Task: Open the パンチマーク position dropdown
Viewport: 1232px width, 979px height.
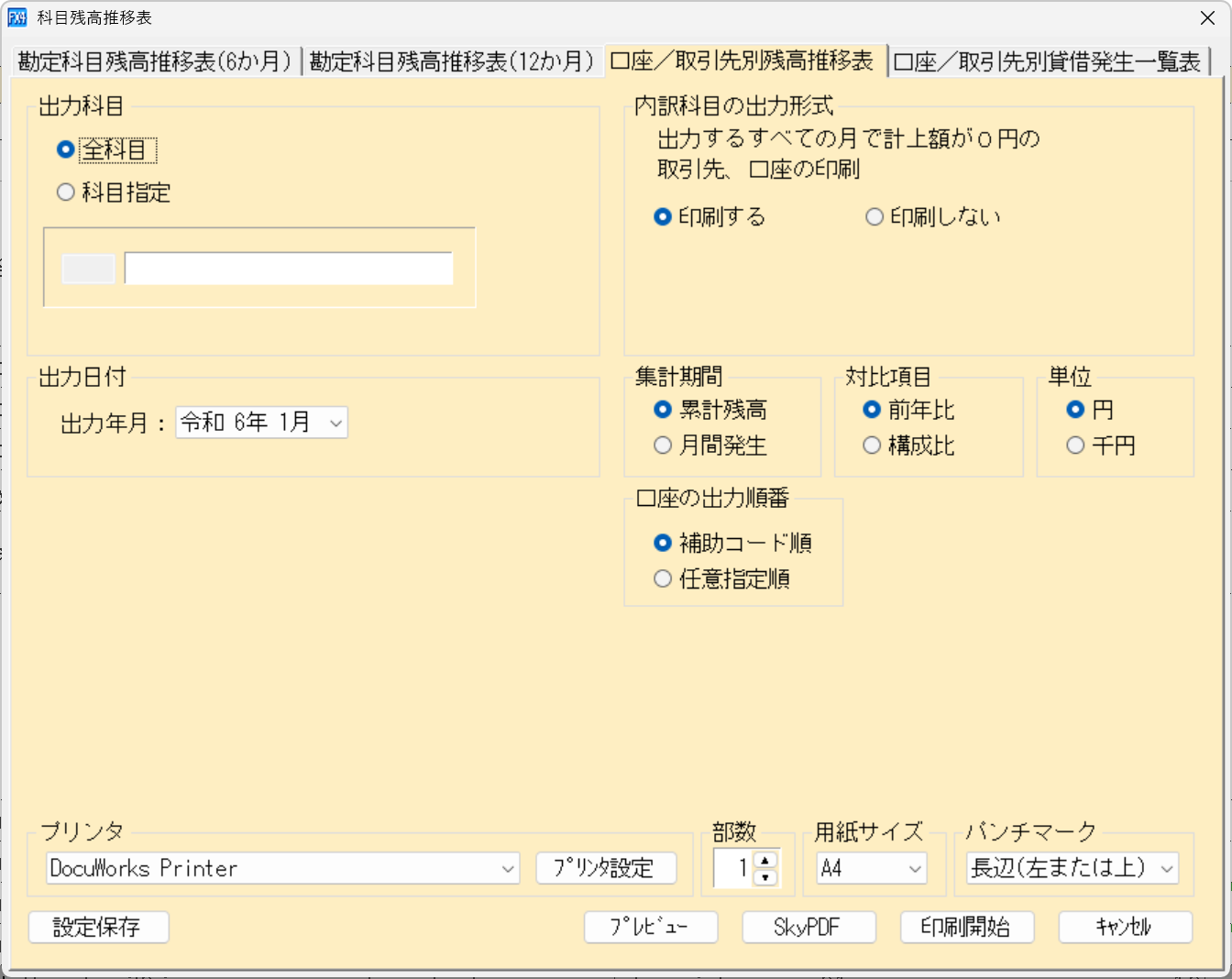Action: tap(1171, 869)
